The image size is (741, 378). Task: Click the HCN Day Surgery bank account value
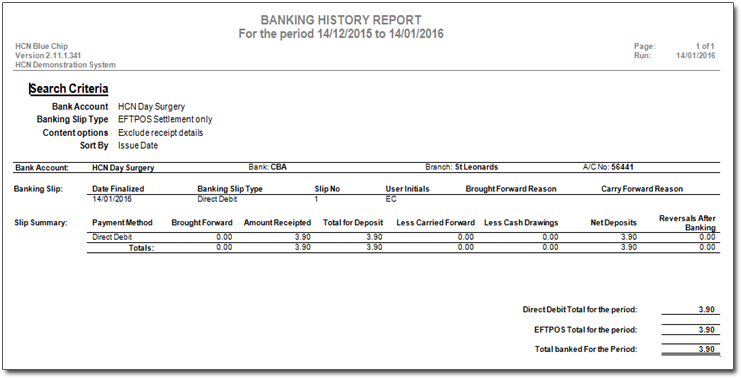pos(151,107)
